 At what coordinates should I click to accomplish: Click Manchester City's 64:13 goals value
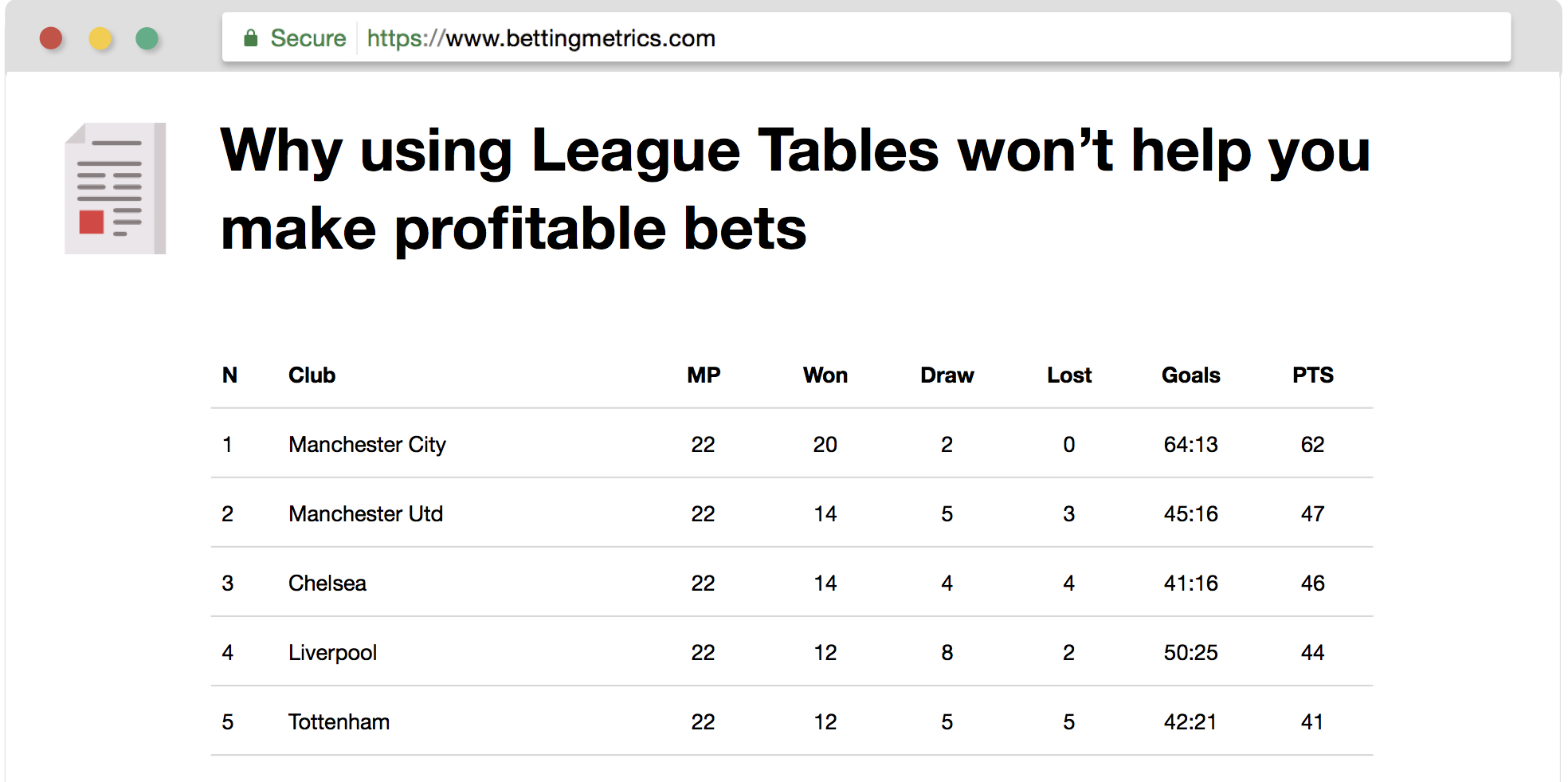point(1190,444)
